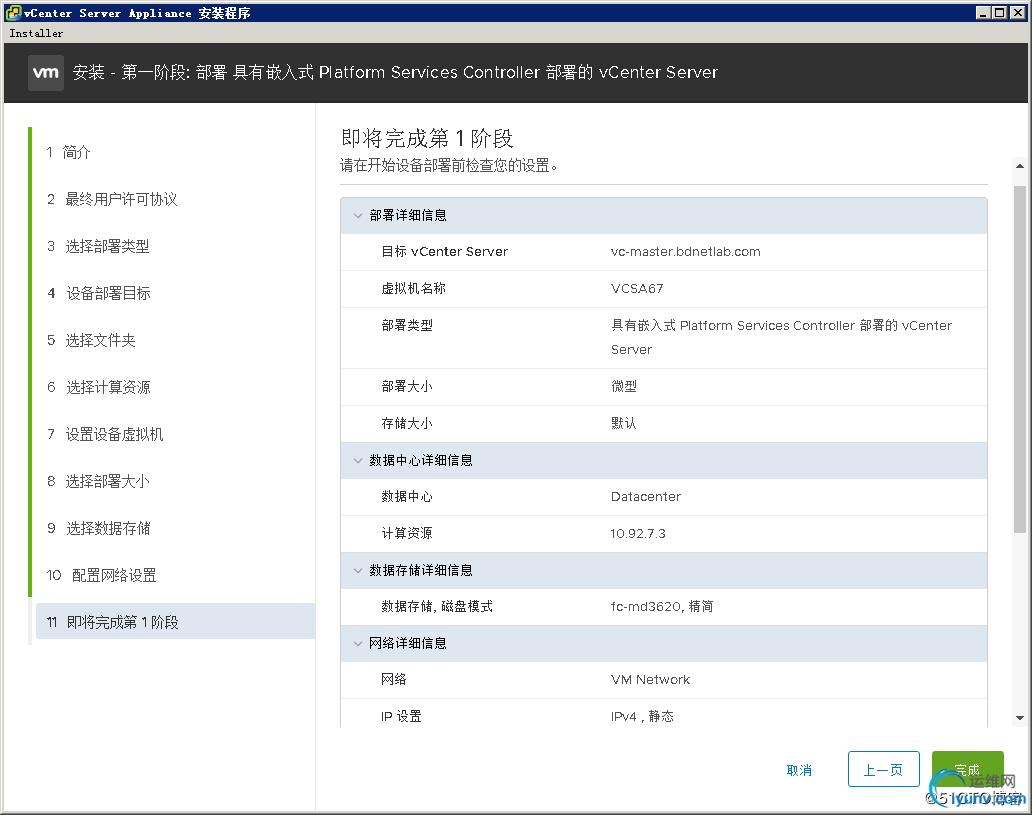The width and height of the screenshot is (1032, 815).
Task: Click the scrollbar up arrow
Action: point(1019,166)
